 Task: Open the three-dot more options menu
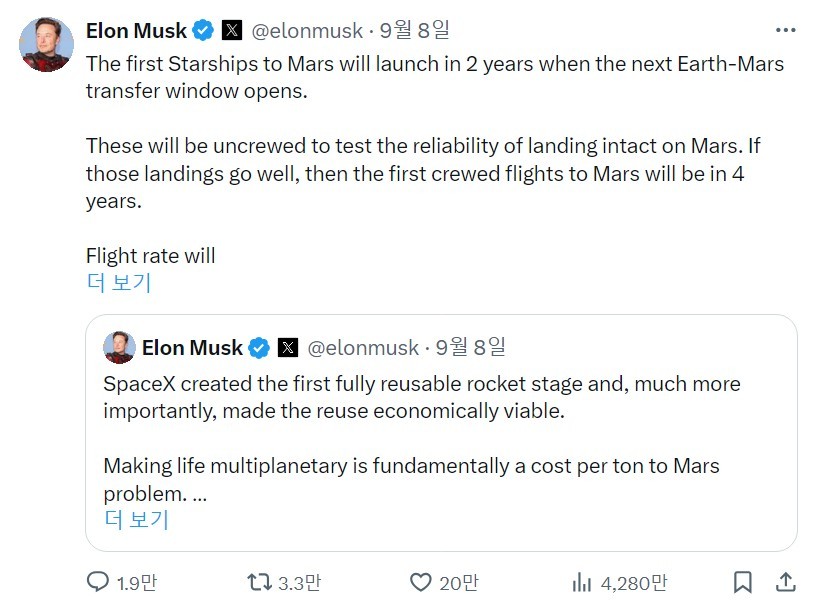(x=785, y=30)
